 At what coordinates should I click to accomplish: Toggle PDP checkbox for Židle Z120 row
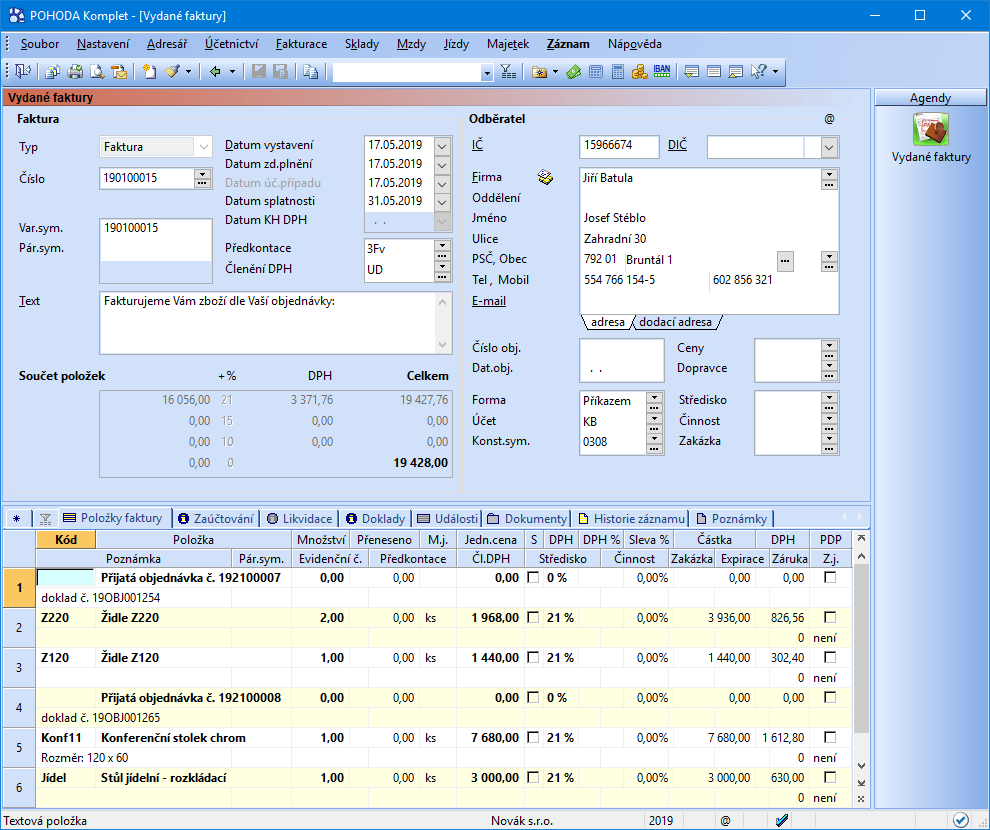pos(830,657)
